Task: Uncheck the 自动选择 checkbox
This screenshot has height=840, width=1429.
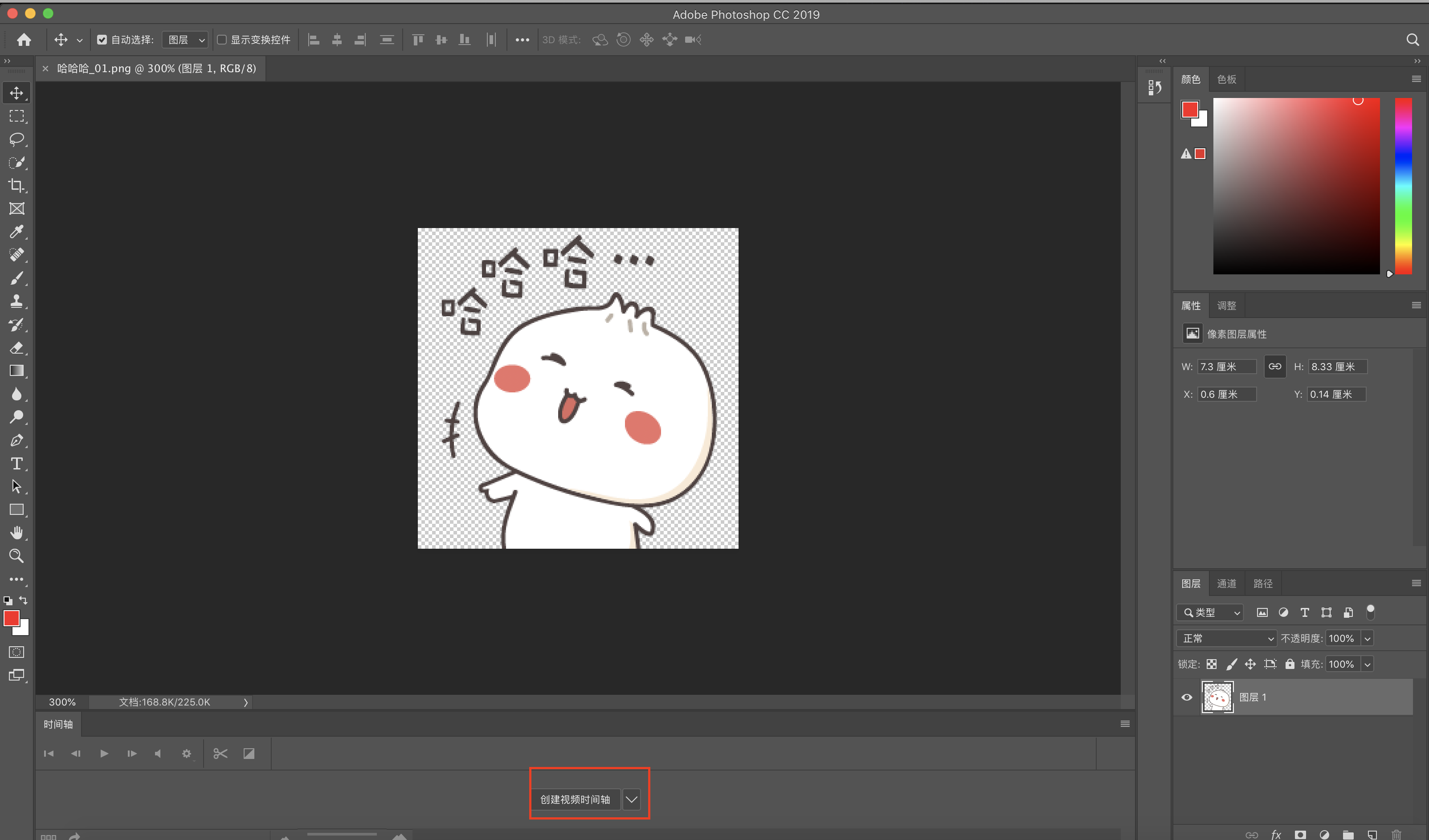Action: click(x=102, y=40)
